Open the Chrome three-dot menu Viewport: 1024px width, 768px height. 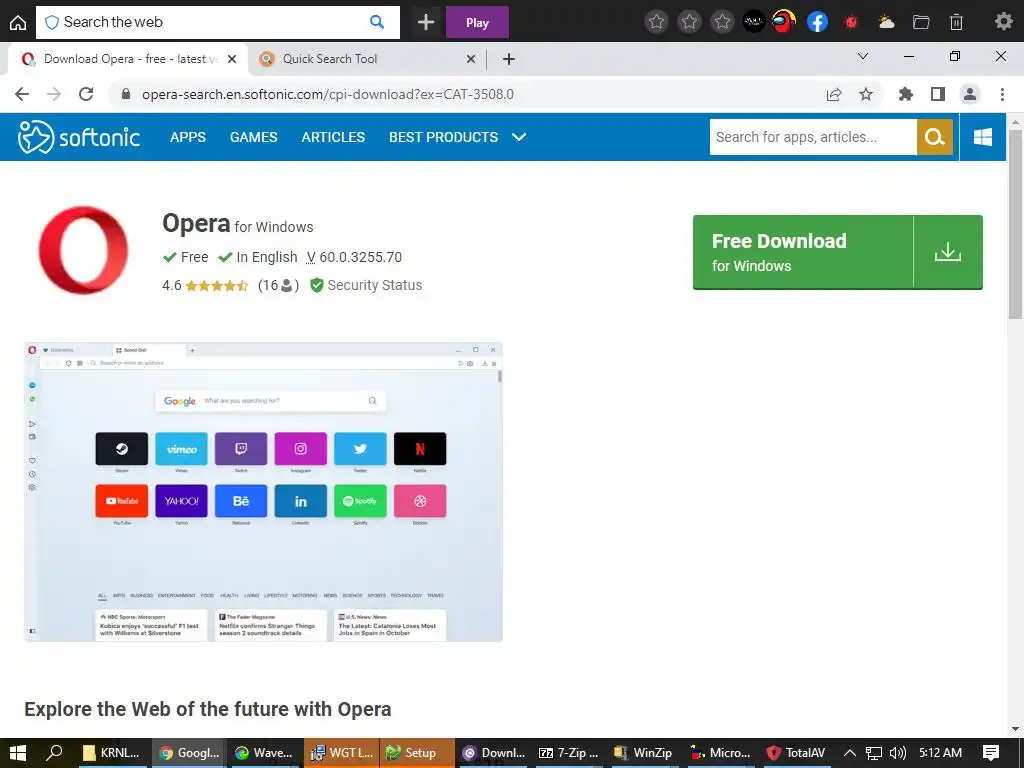(1002, 94)
